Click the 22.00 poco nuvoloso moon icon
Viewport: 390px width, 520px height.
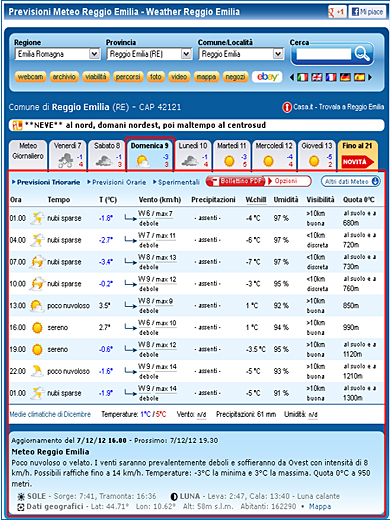coord(37,371)
